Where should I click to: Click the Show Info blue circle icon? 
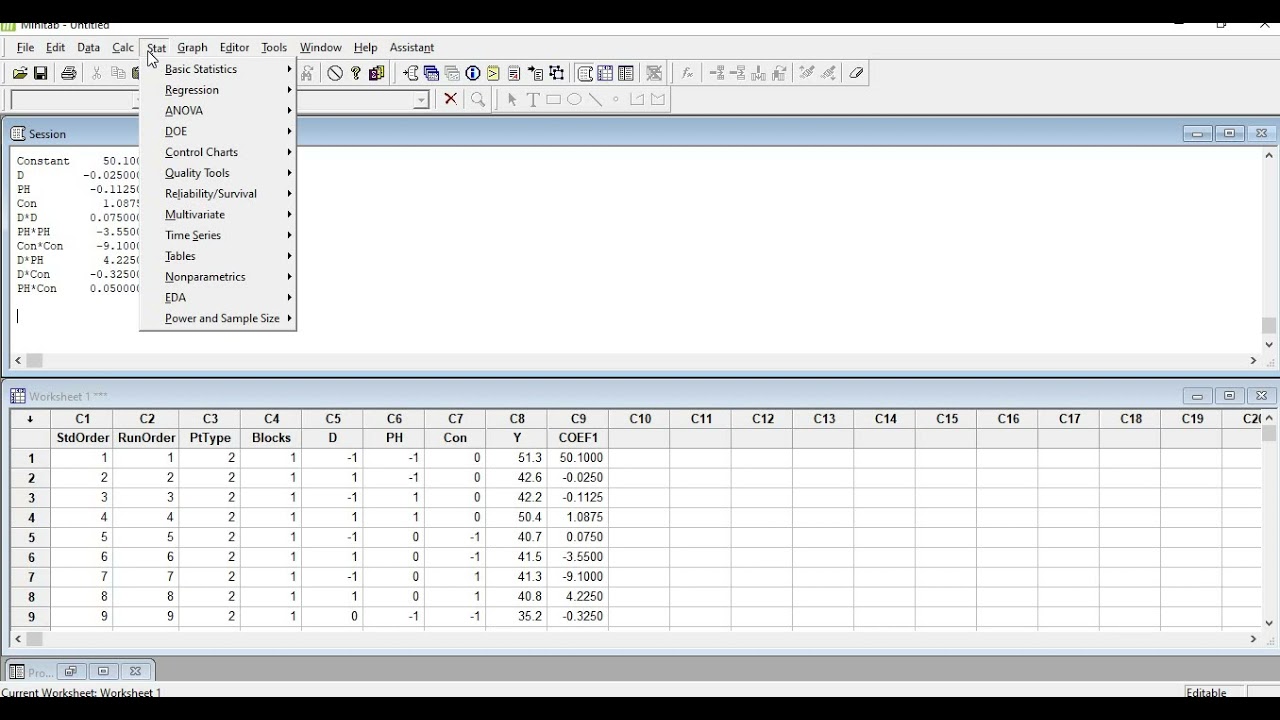point(473,73)
